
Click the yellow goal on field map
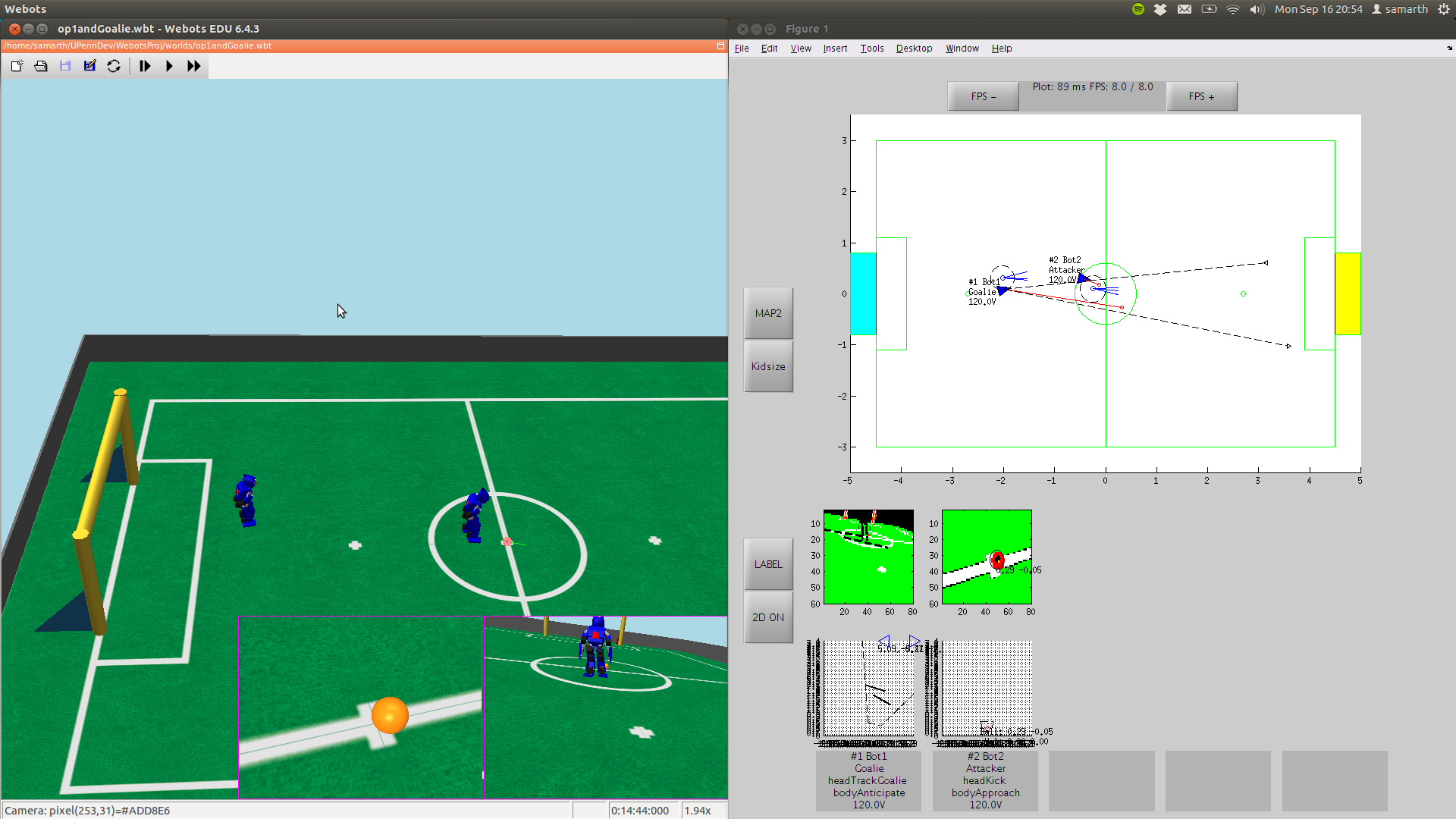(x=1348, y=293)
